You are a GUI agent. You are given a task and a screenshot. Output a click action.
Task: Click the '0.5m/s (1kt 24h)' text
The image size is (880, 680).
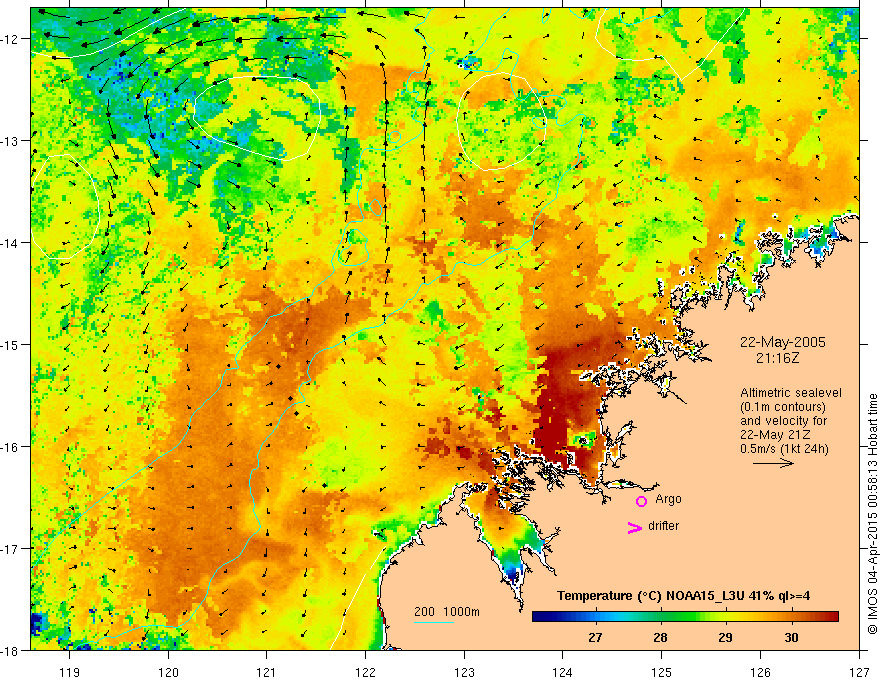tap(784, 449)
